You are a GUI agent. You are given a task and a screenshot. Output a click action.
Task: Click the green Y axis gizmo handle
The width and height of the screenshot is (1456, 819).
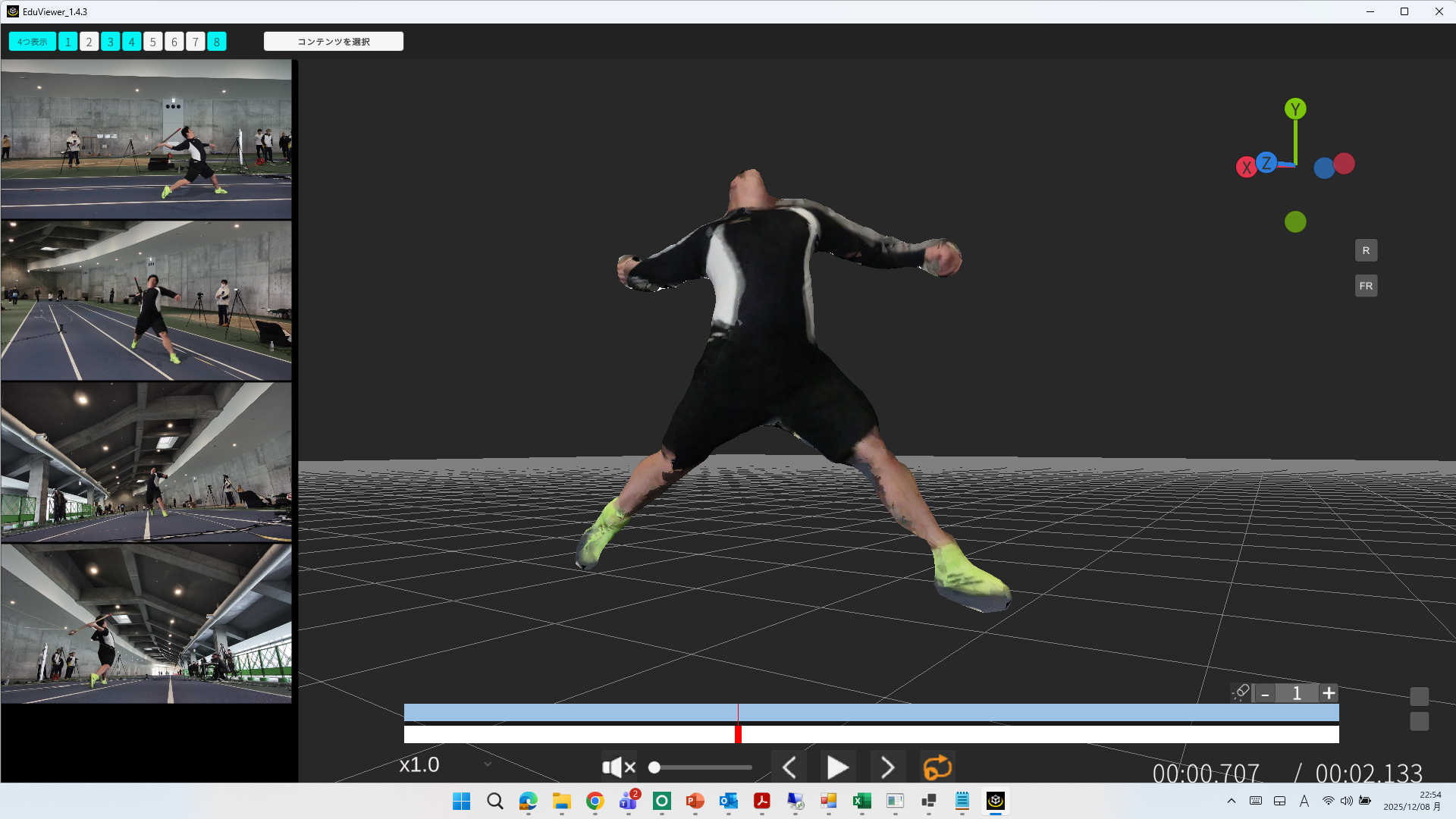1295,109
